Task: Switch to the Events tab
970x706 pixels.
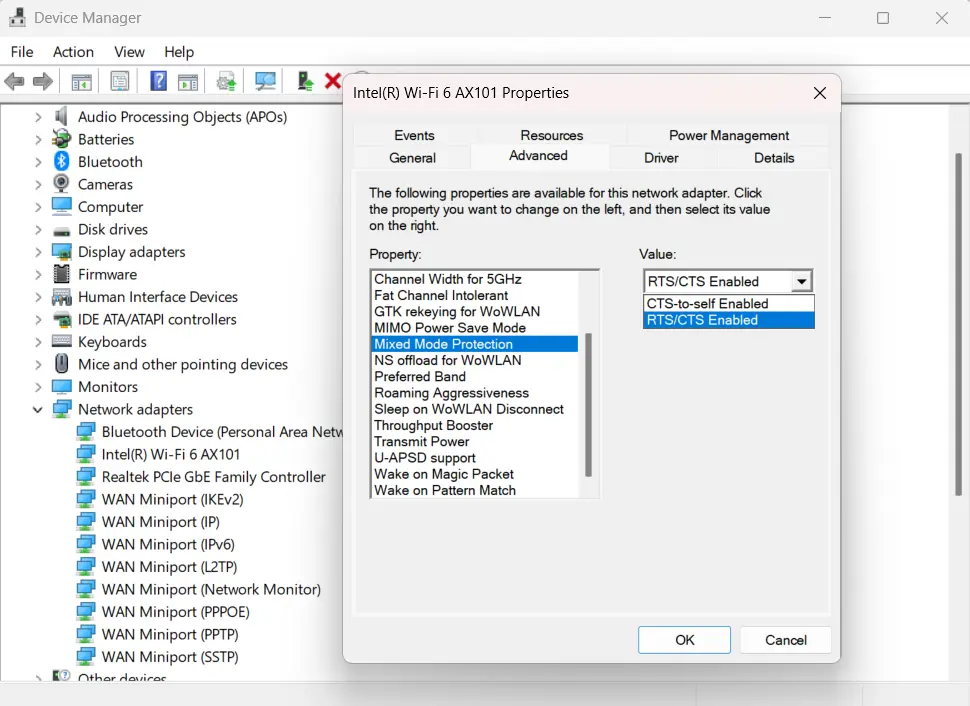Action: click(x=414, y=135)
